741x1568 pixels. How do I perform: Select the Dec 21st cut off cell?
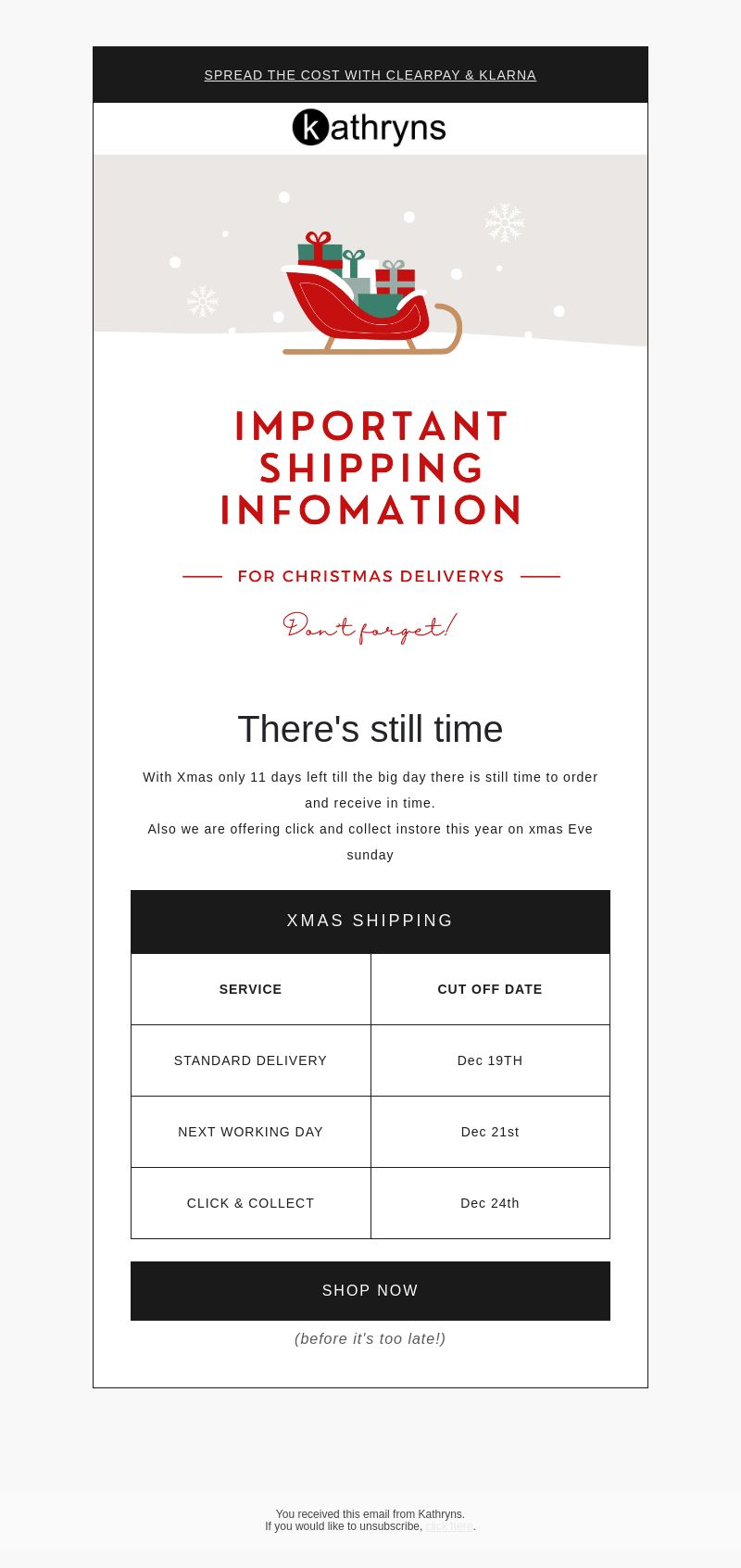click(490, 1132)
